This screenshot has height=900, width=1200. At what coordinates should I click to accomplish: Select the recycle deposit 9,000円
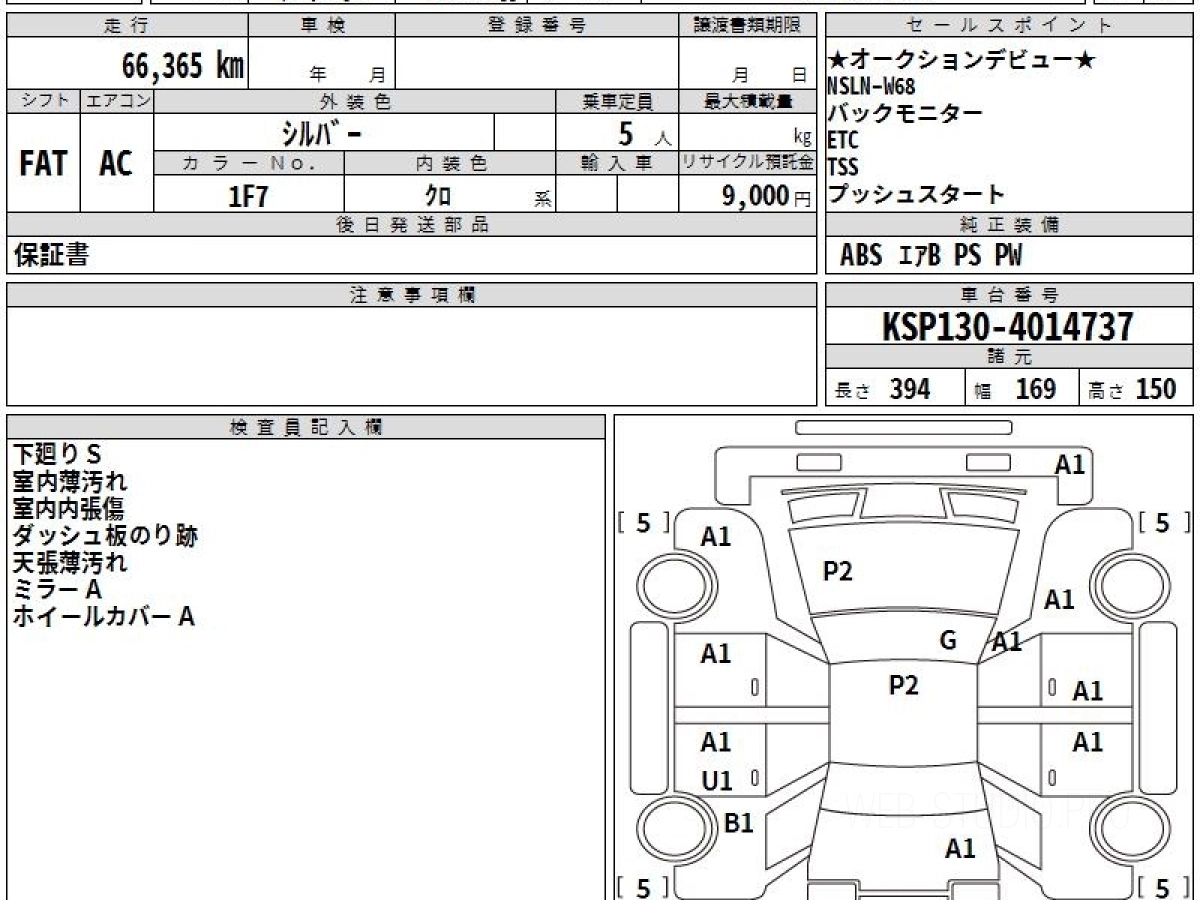tap(767, 196)
